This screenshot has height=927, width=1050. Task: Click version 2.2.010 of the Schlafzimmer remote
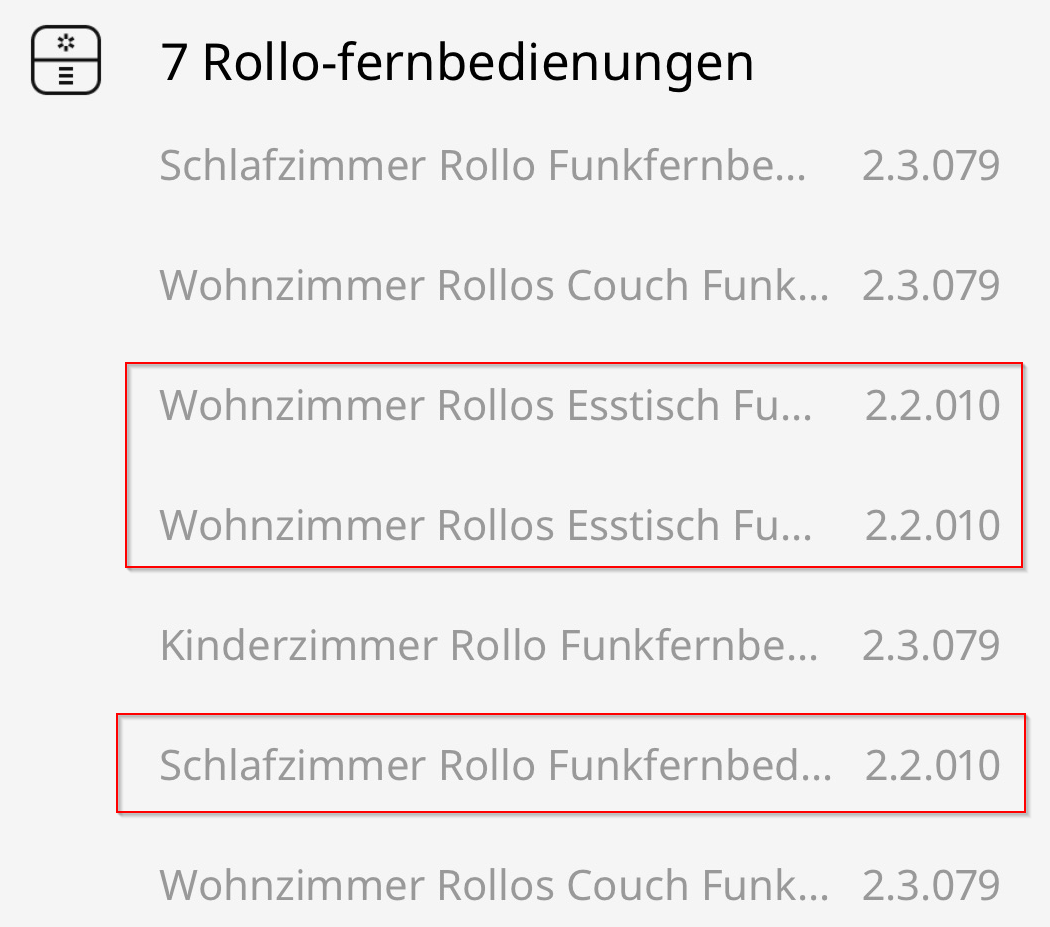tap(933, 766)
